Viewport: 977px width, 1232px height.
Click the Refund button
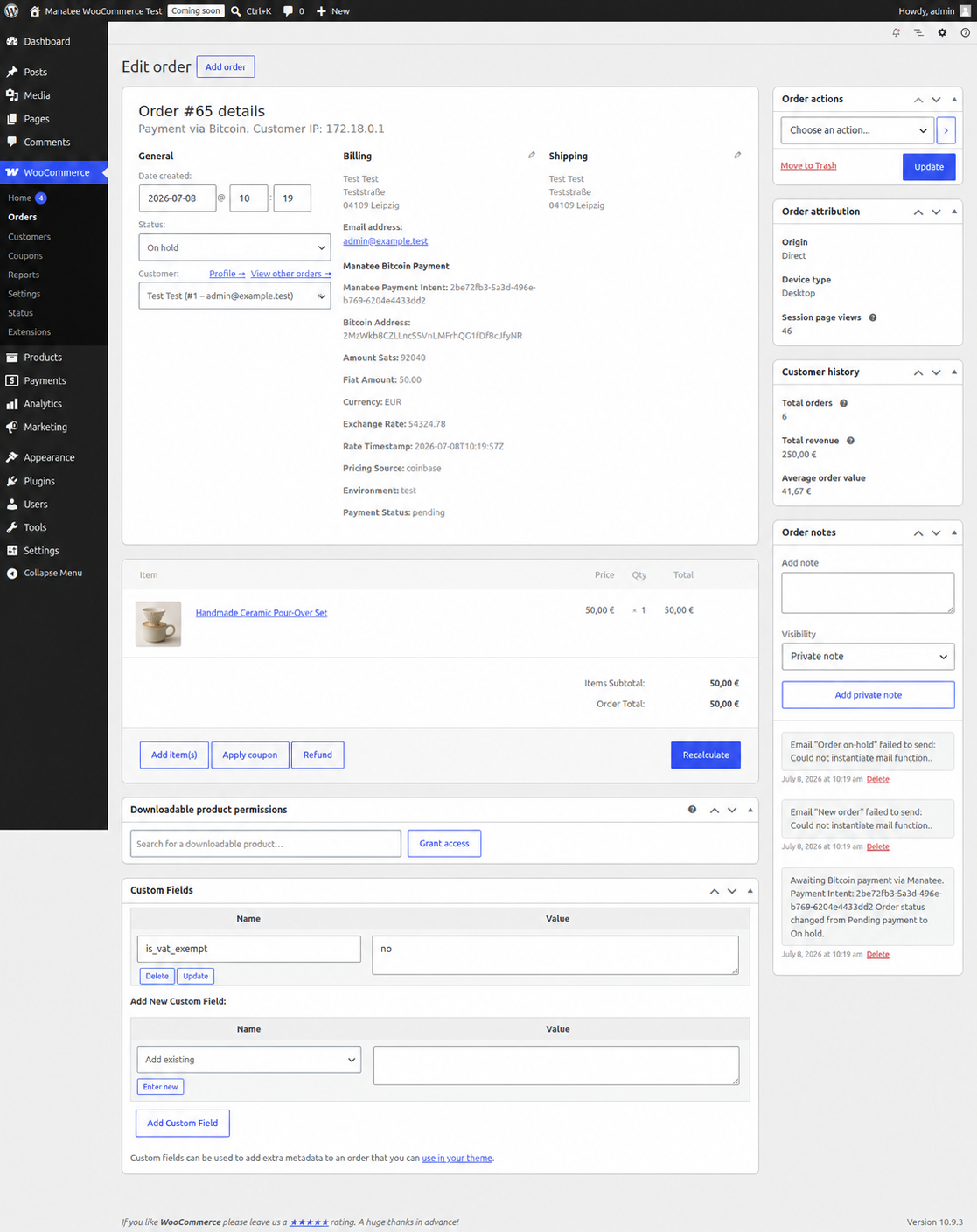coord(318,755)
